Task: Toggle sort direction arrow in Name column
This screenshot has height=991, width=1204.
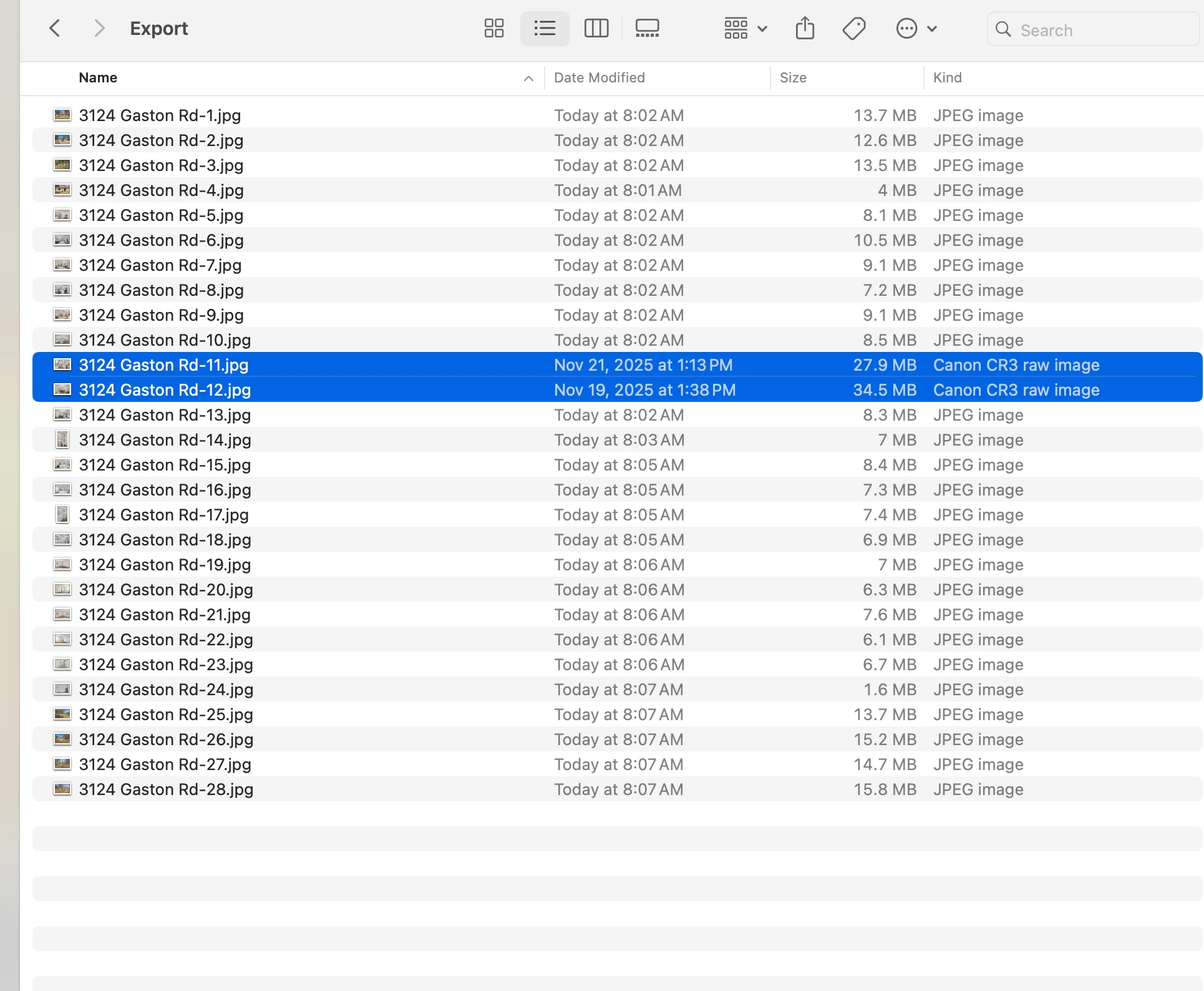Action: click(x=528, y=78)
